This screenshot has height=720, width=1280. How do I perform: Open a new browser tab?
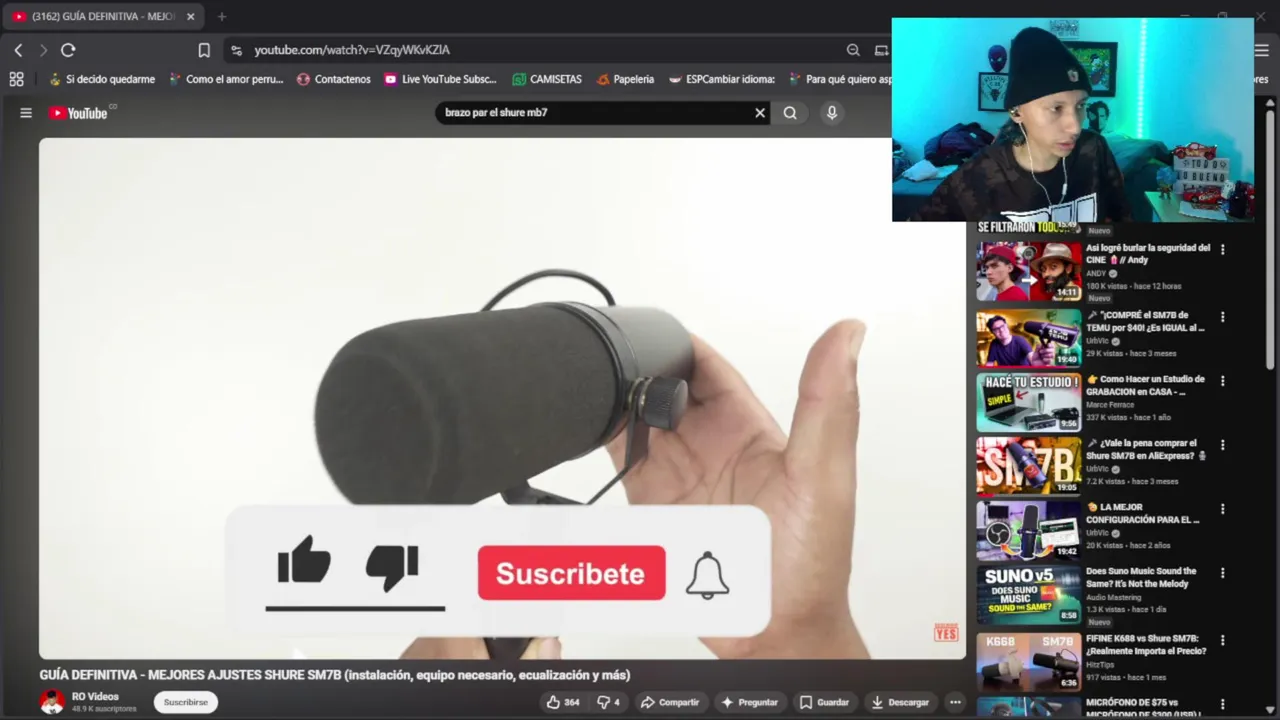[222, 16]
